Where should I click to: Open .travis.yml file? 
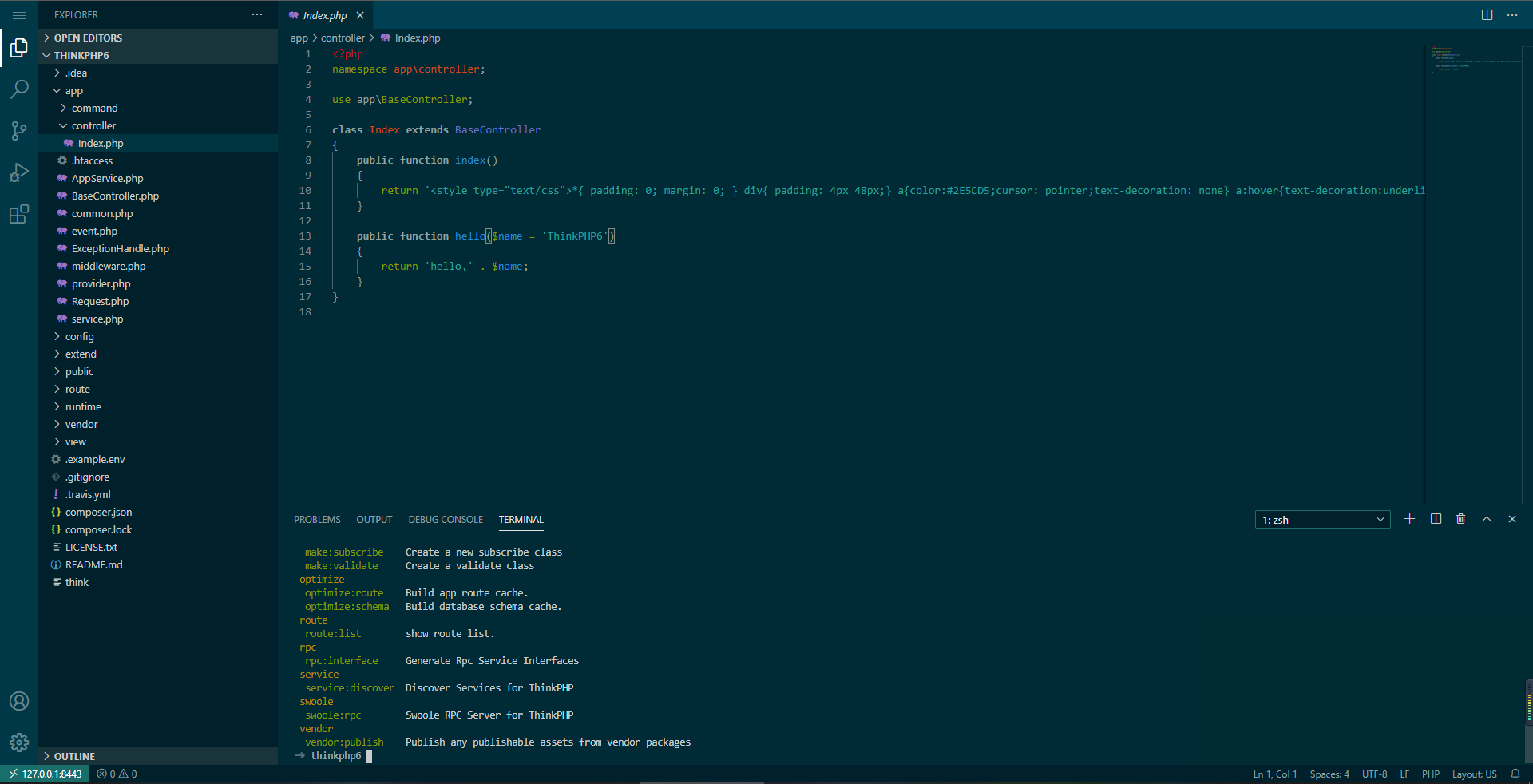158,494
